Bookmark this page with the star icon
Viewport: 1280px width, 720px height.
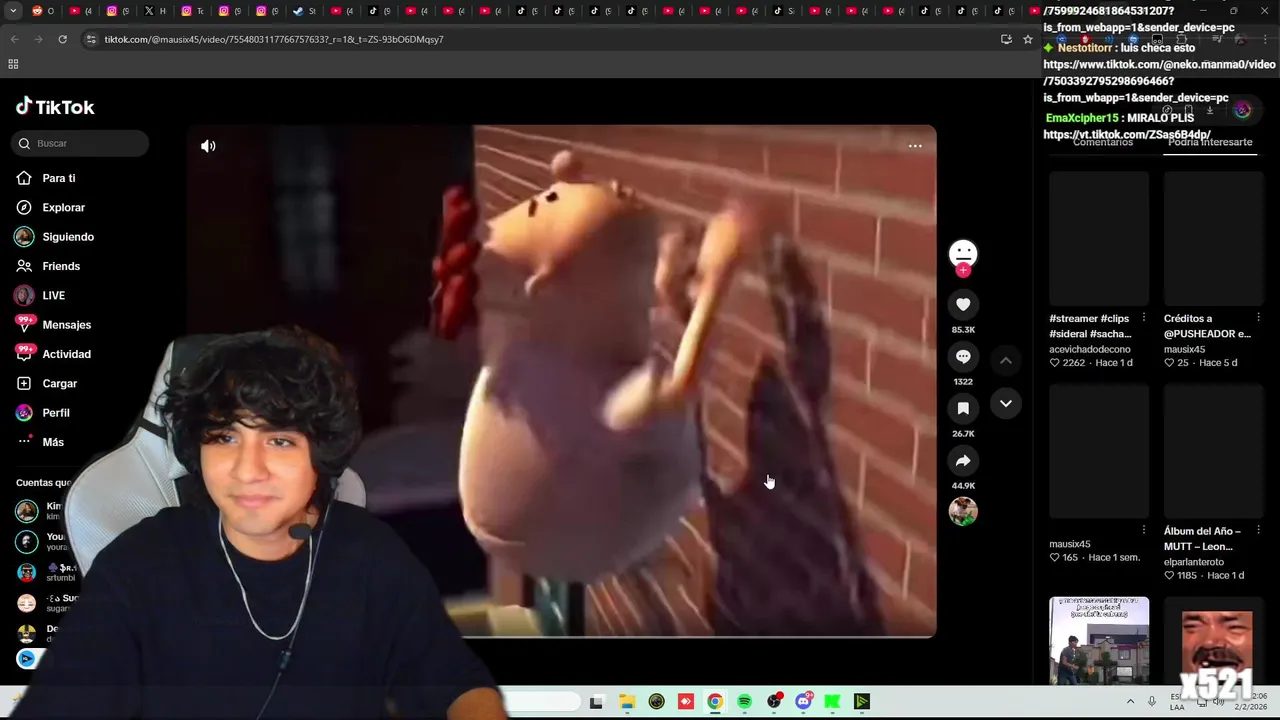click(x=1027, y=39)
